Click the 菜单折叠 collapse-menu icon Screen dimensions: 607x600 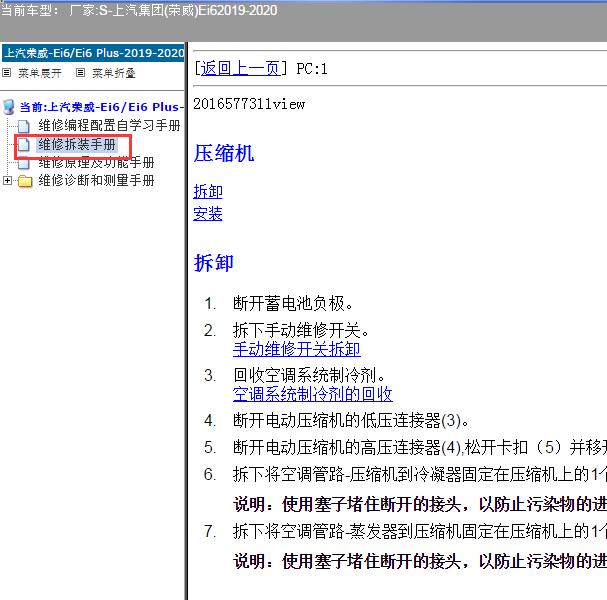click(80, 72)
